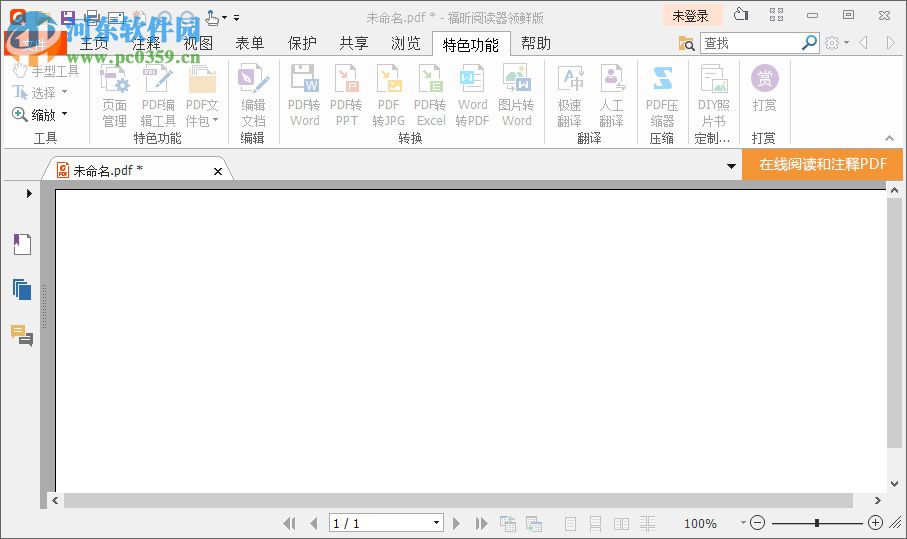Image resolution: width=907 pixels, height=539 pixels.
Task: Switch to continuous facing view
Action: pyautogui.click(x=647, y=523)
